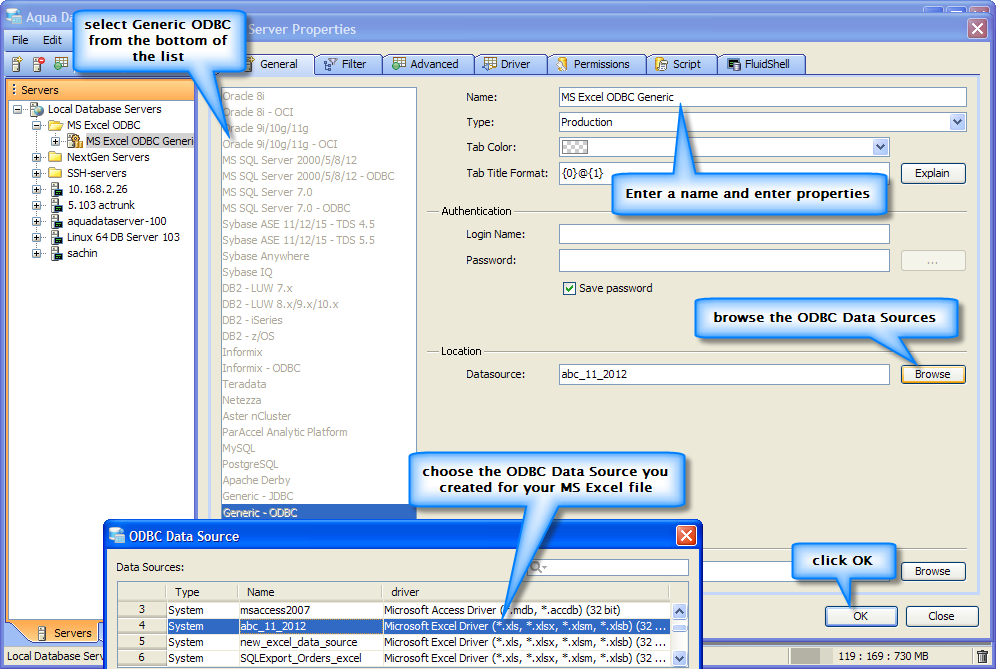Image resolution: width=996 pixels, height=669 pixels.
Task: Select Generic - ODBC in the server list
Action: pyautogui.click(x=318, y=512)
